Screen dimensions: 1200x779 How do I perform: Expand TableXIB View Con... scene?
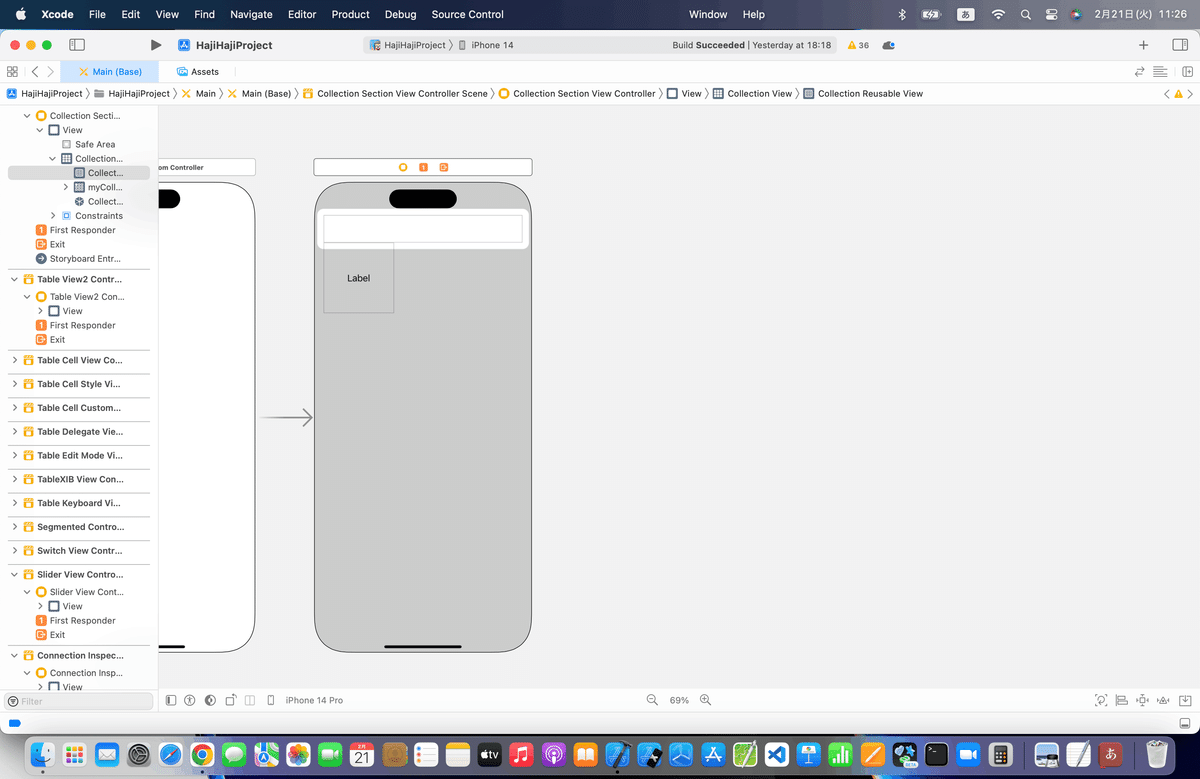[14, 479]
